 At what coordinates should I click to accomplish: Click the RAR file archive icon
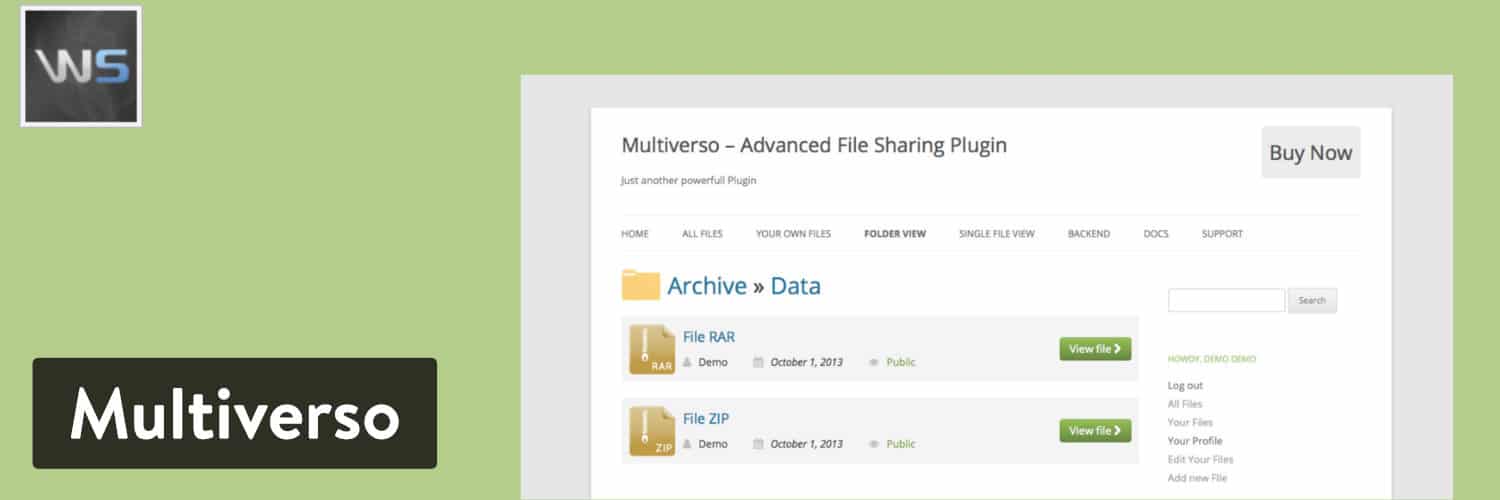(x=652, y=349)
